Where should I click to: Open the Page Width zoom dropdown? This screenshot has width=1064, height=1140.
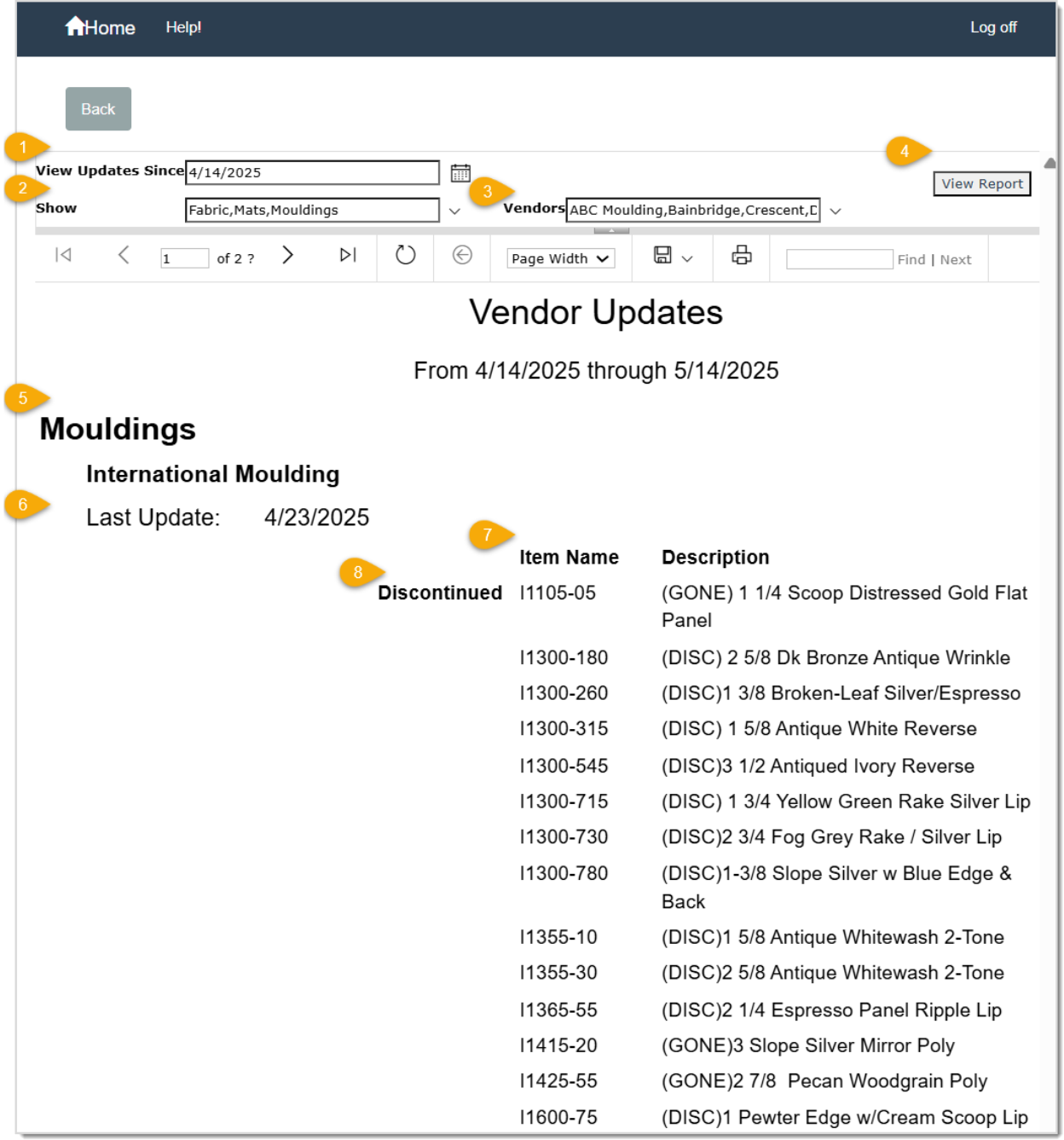tap(559, 258)
